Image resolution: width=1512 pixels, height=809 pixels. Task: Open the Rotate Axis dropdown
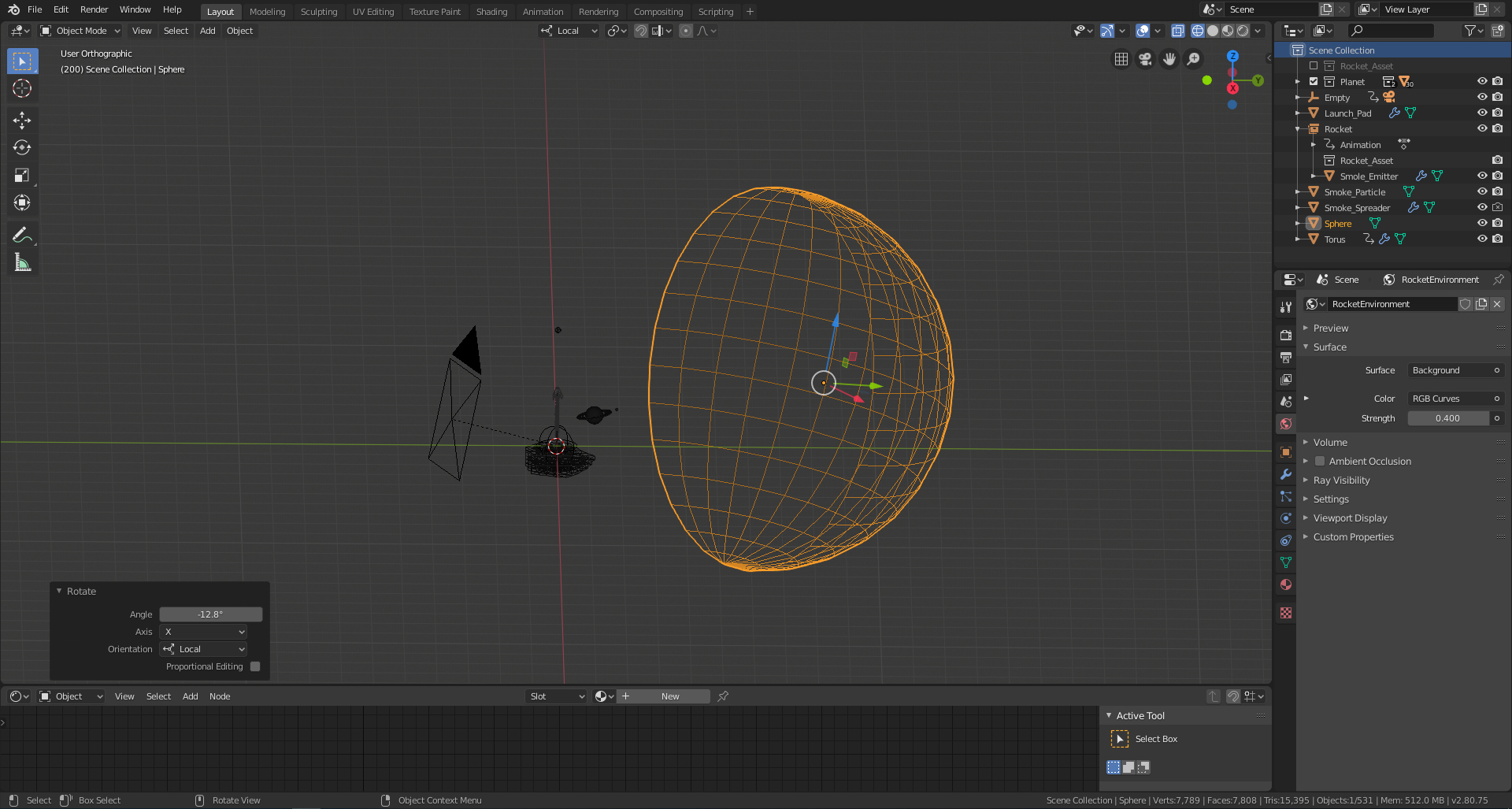pyautogui.click(x=204, y=632)
